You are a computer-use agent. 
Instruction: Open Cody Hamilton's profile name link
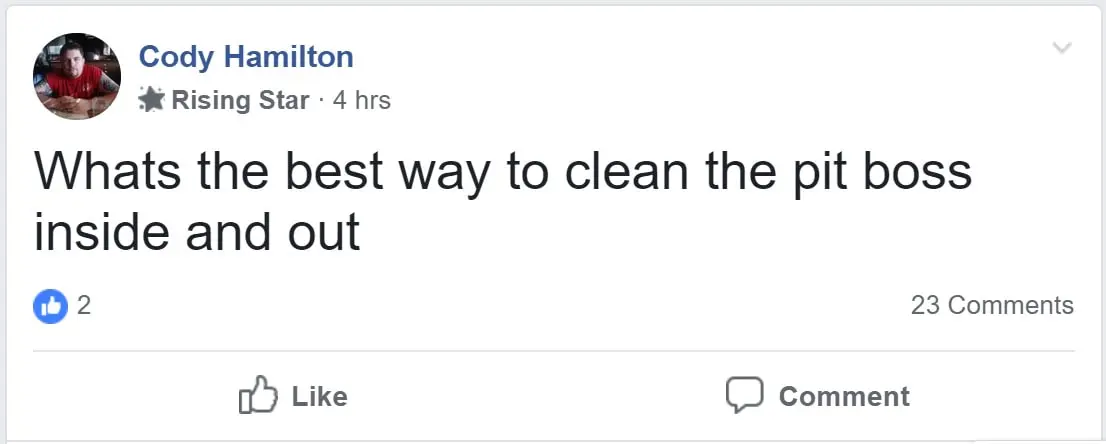(x=246, y=57)
